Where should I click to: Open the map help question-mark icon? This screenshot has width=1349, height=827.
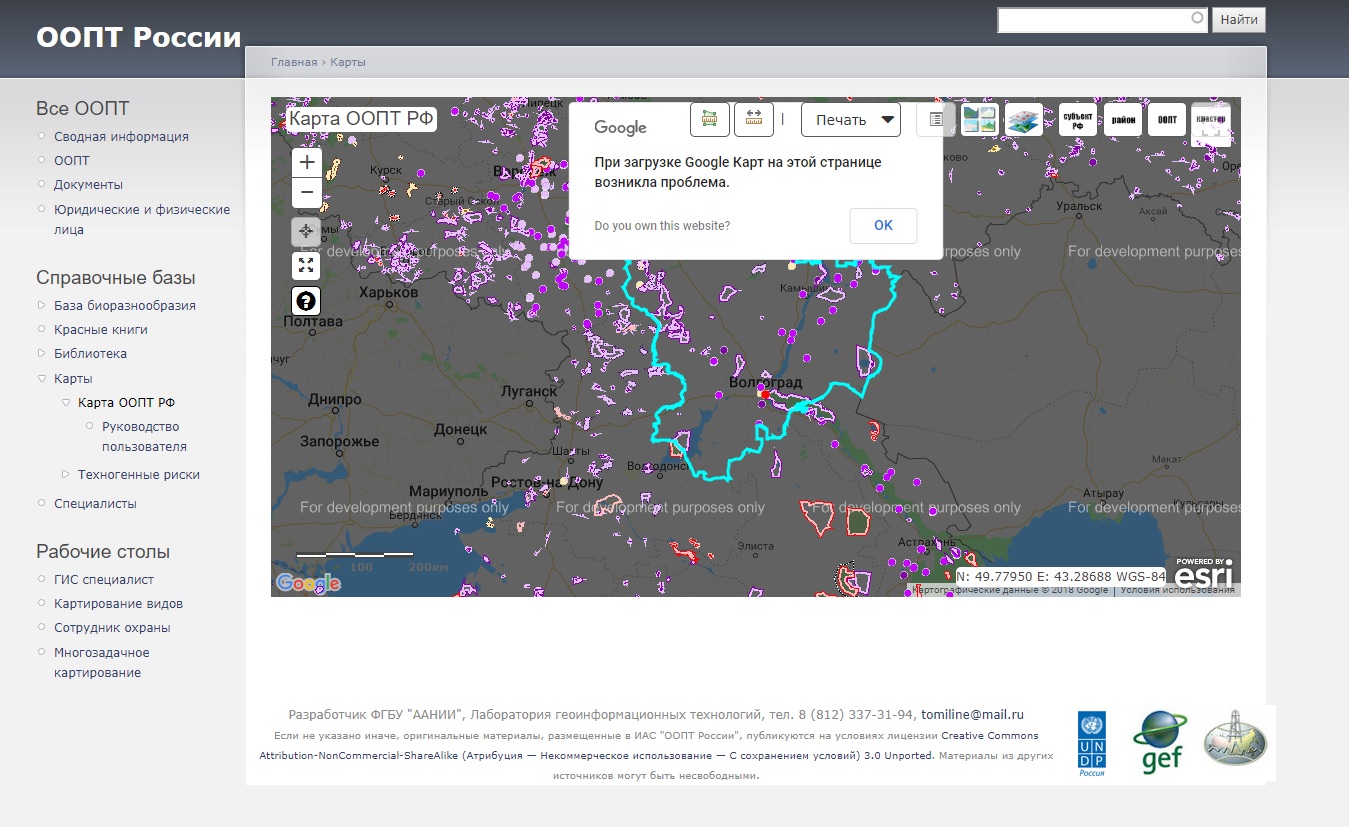click(306, 300)
